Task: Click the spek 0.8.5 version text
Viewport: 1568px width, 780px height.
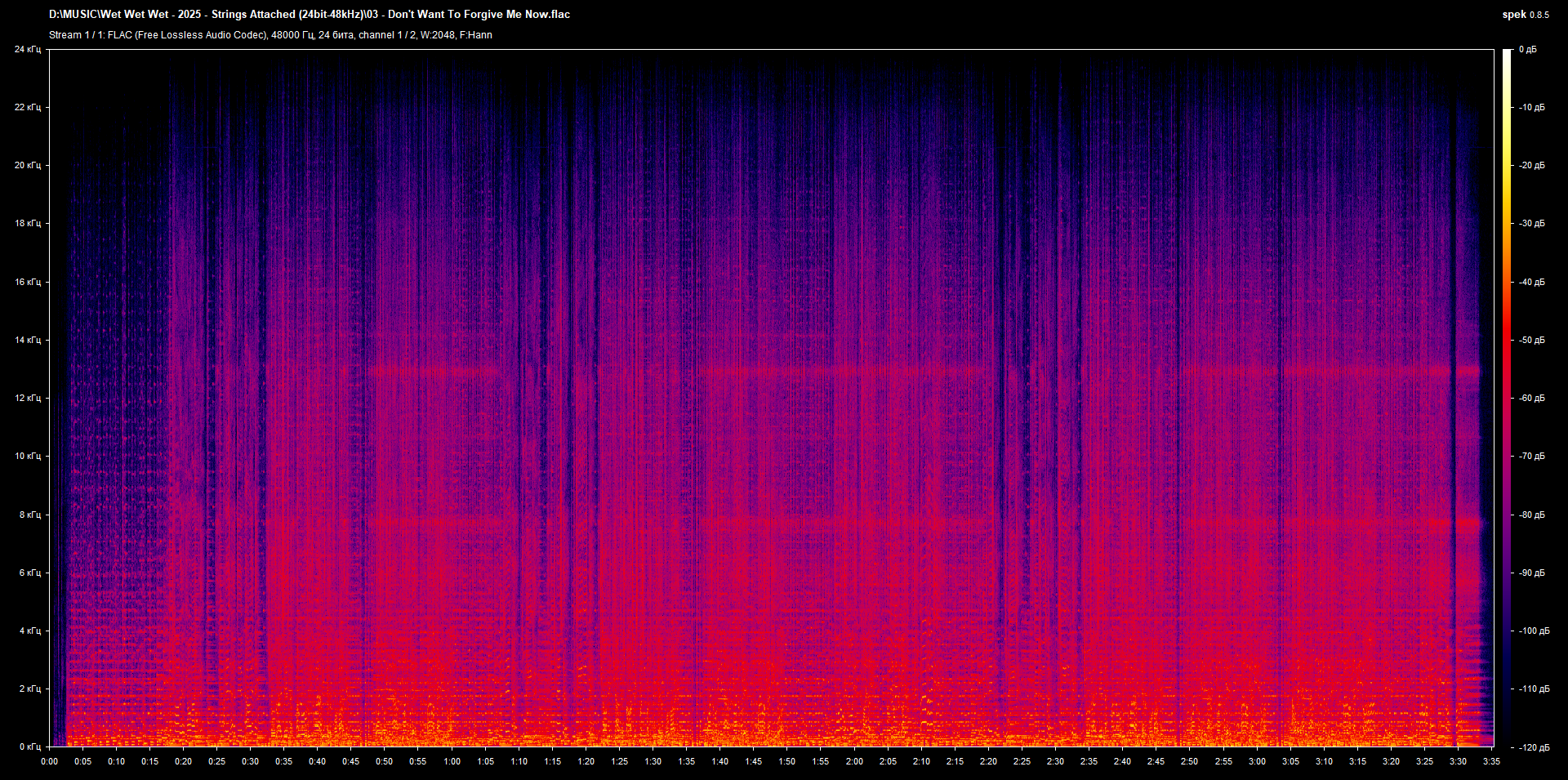Action: pos(1526,15)
